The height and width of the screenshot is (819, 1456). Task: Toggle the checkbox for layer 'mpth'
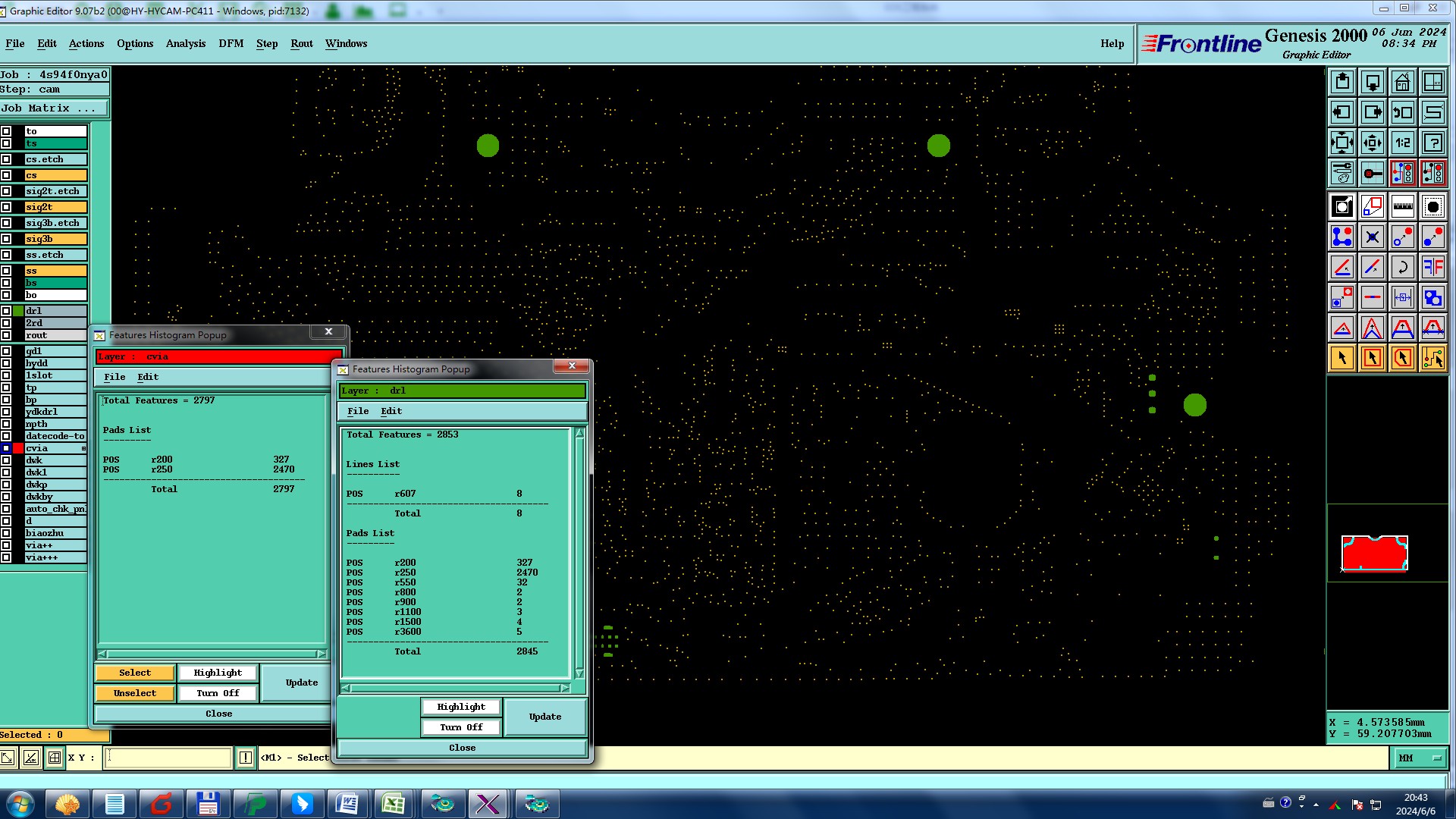6,424
